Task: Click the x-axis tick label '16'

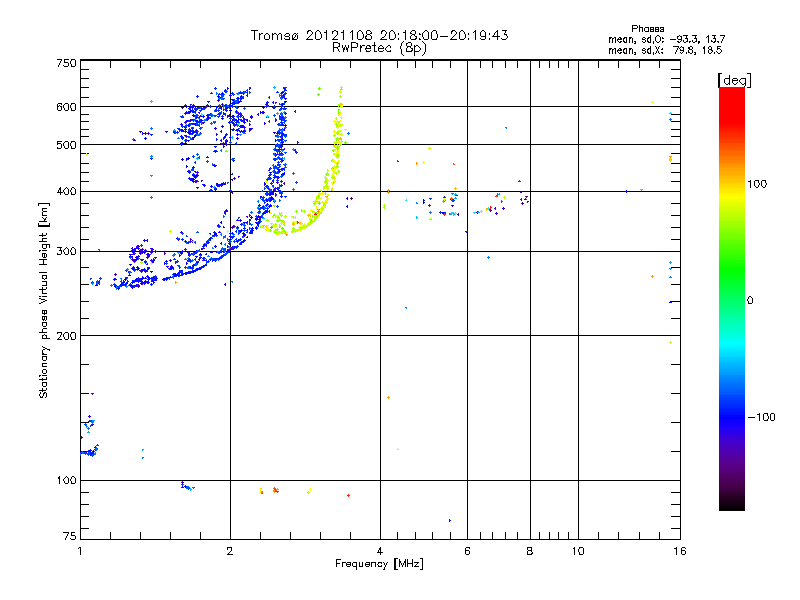Action: tap(680, 551)
